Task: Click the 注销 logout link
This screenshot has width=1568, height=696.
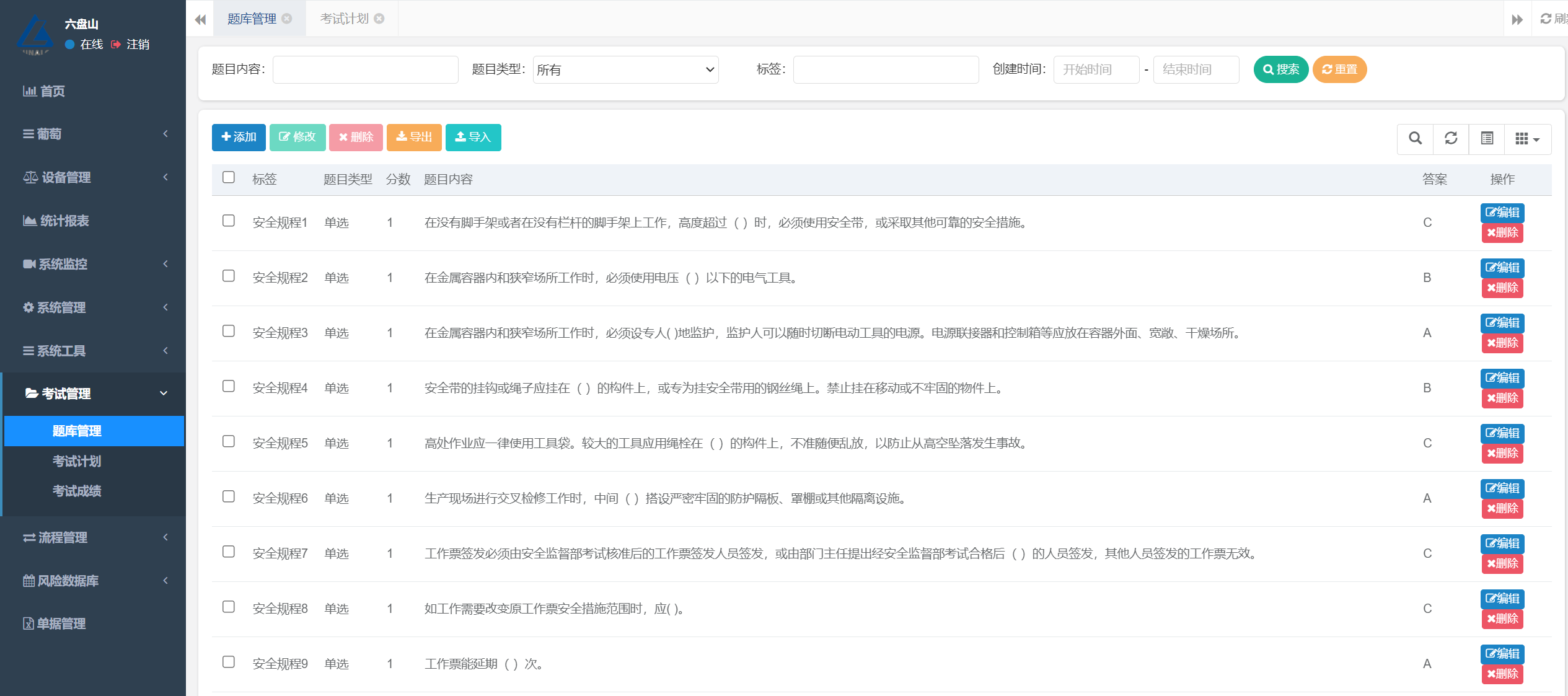Action: [x=131, y=44]
